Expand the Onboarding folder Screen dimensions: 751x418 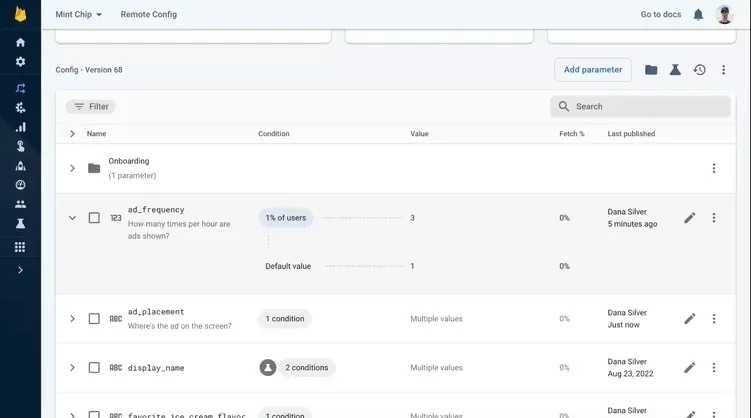(72, 168)
